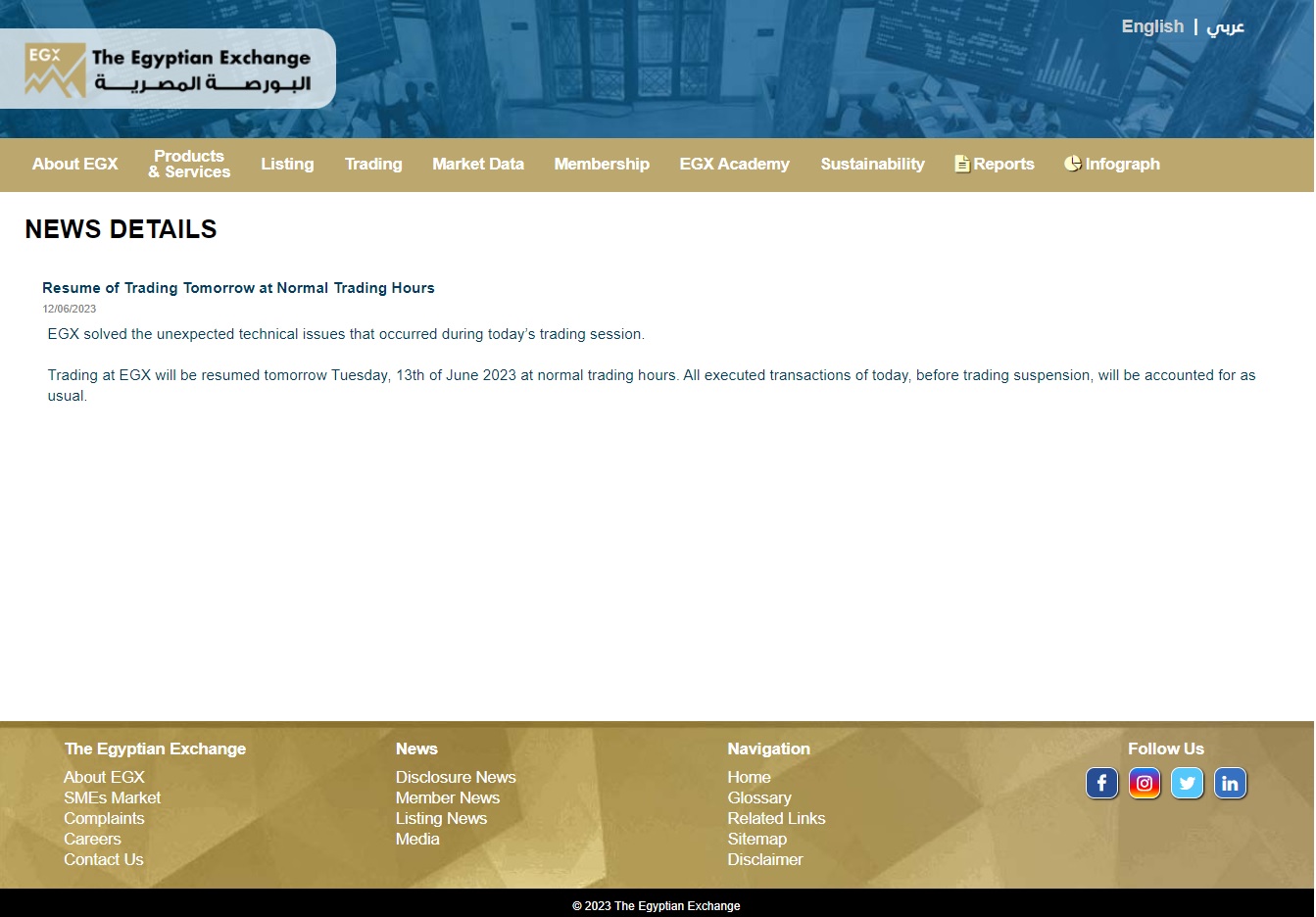Expand the Market Data menu
The width and height of the screenshot is (1316, 917).
coord(478,164)
